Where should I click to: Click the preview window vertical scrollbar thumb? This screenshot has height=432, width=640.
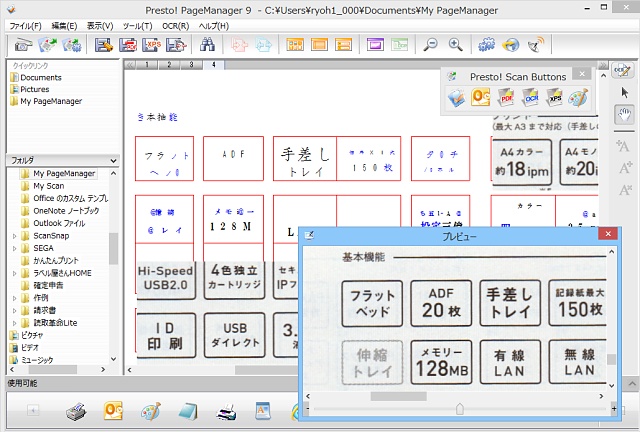point(611,359)
